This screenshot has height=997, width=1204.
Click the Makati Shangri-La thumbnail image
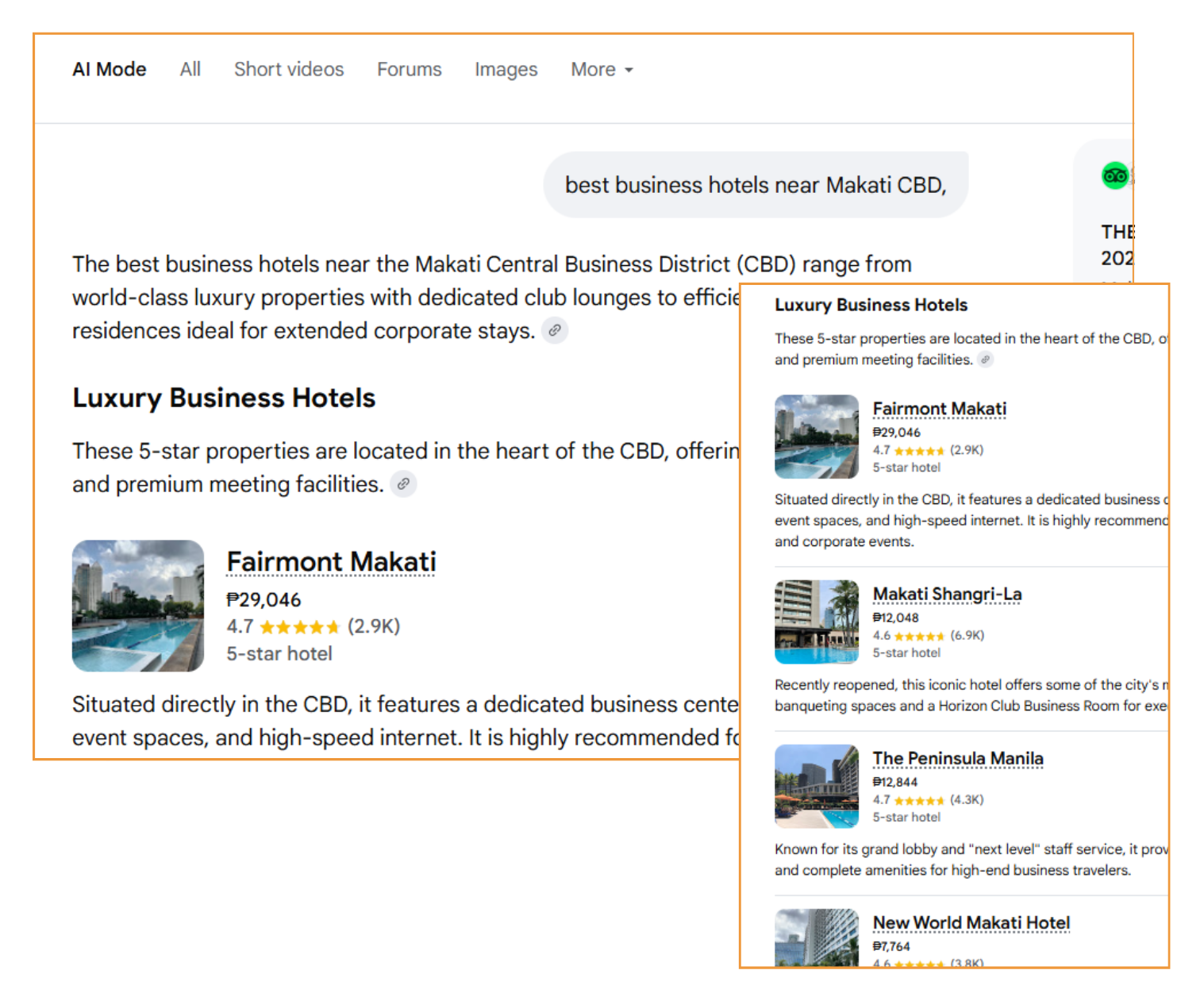(817, 622)
